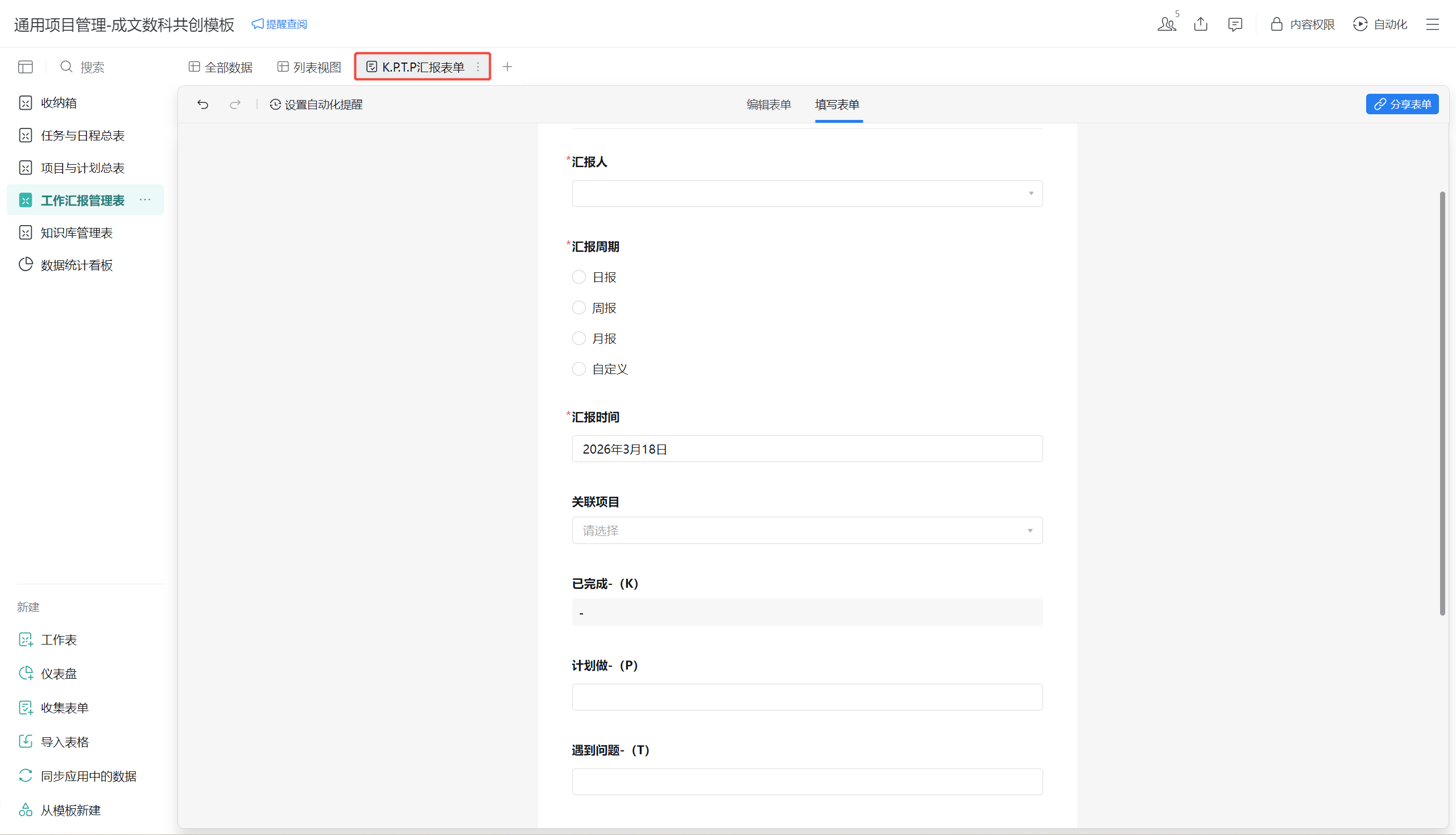The height and width of the screenshot is (835, 1456).
Task: Click the add new view plus icon
Action: (x=507, y=67)
